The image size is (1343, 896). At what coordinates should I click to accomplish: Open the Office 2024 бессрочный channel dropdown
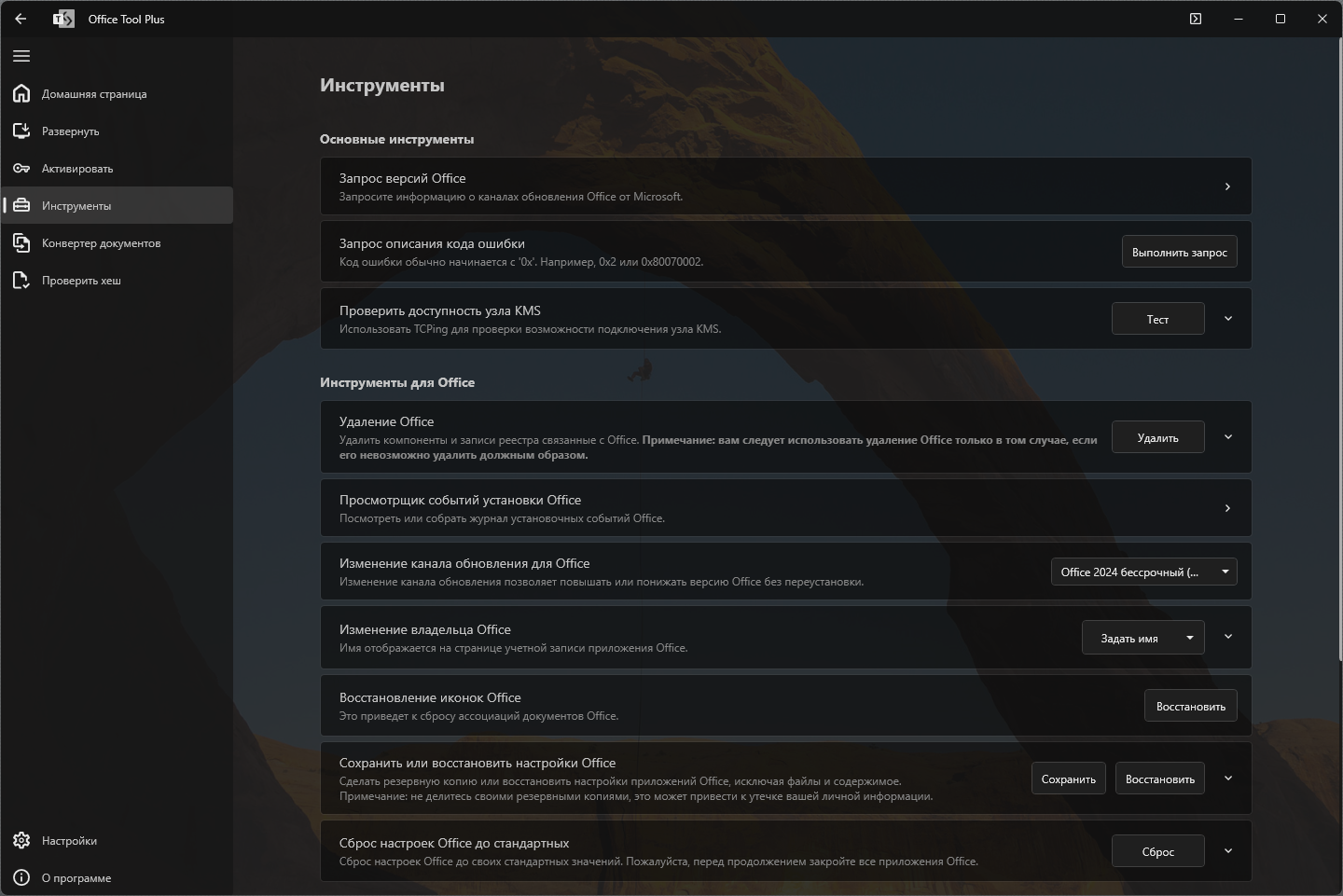pos(1143,572)
